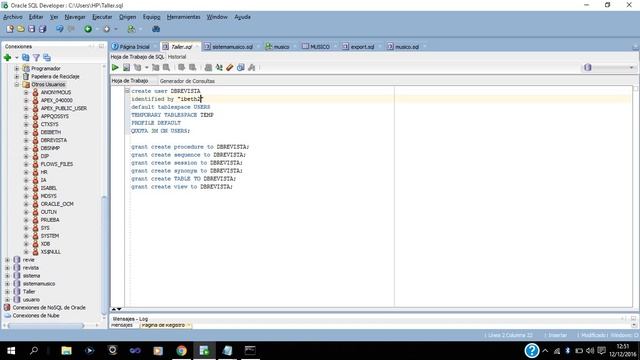
Task: Open the Editar menu
Action: [36, 17]
